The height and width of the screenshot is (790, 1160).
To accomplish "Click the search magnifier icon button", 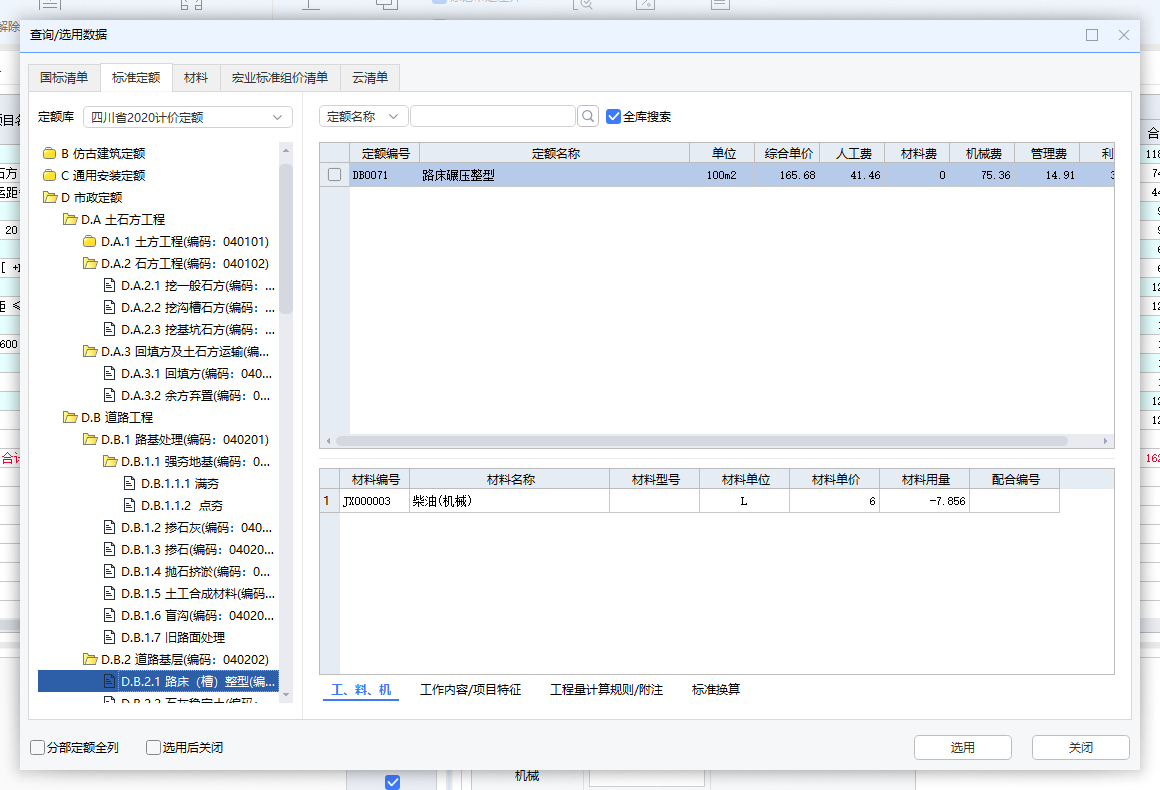I will (588, 116).
